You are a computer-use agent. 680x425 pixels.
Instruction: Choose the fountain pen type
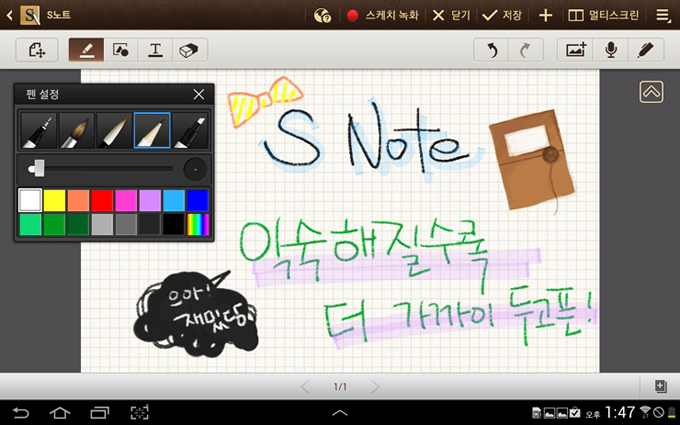click(x=38, y=130)
